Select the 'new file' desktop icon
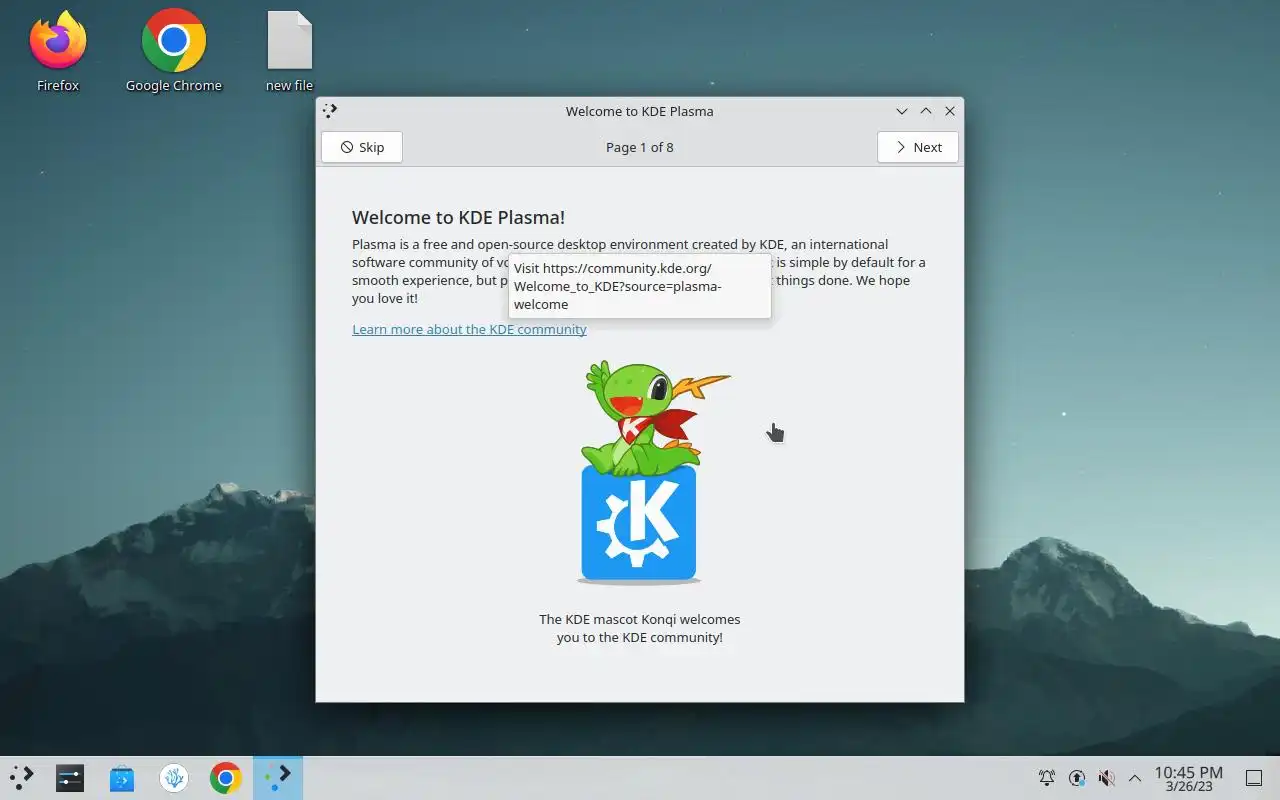Viewport: 1280px width, 800px height. point(290,50)
